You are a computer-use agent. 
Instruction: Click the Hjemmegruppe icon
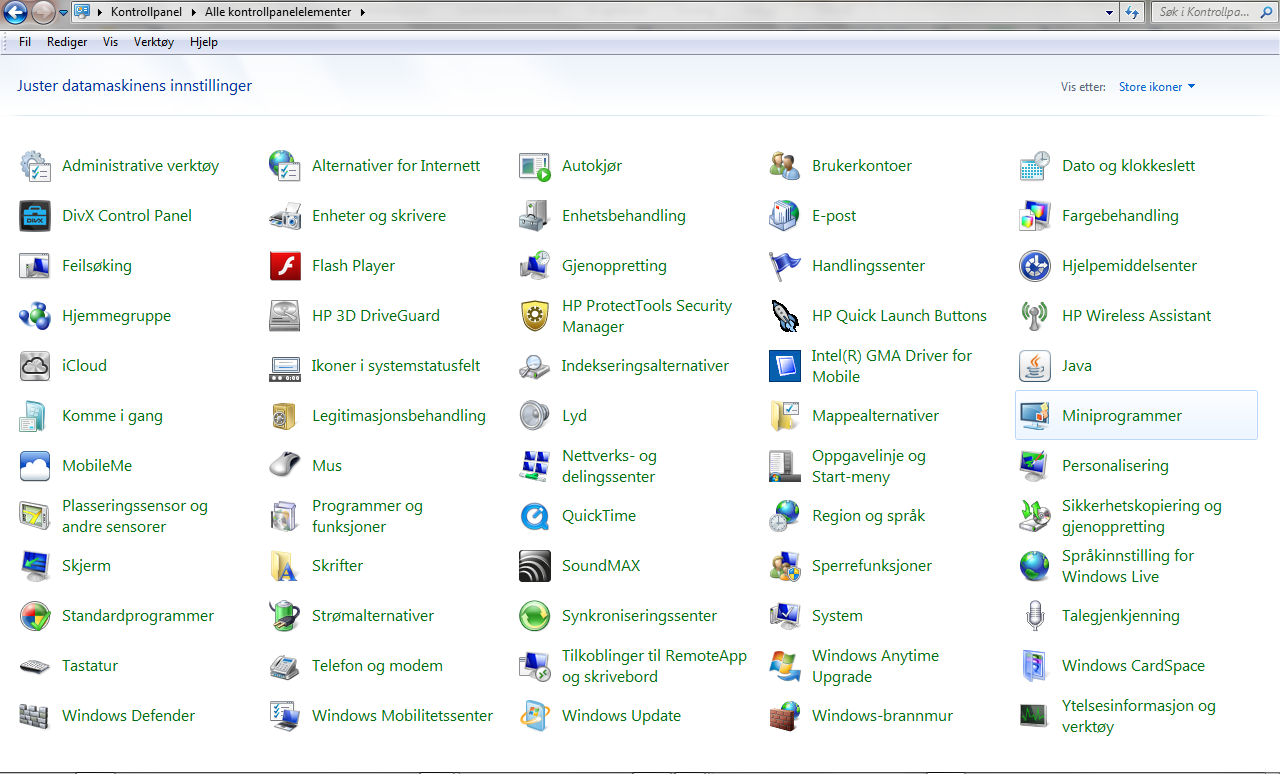[35, 316]
